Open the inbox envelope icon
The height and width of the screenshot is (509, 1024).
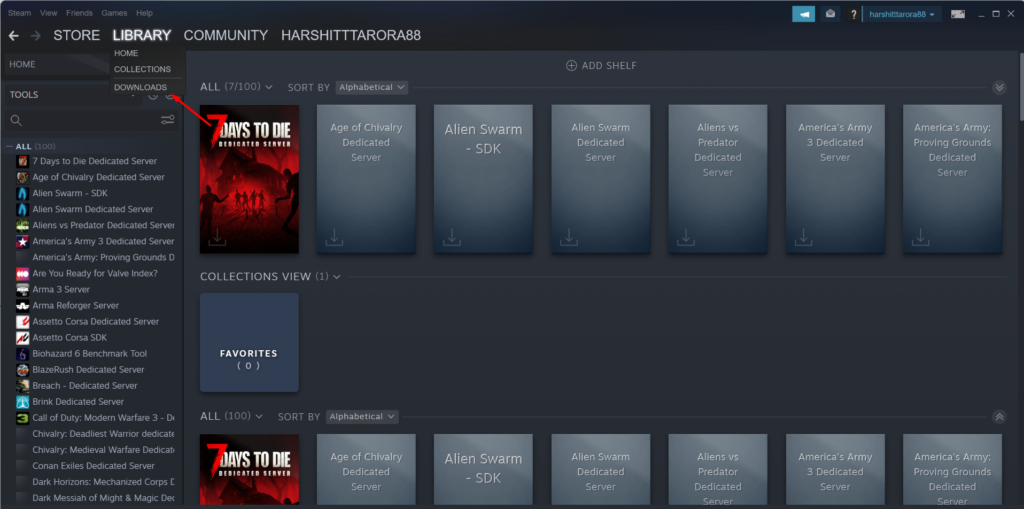[830, 14]
